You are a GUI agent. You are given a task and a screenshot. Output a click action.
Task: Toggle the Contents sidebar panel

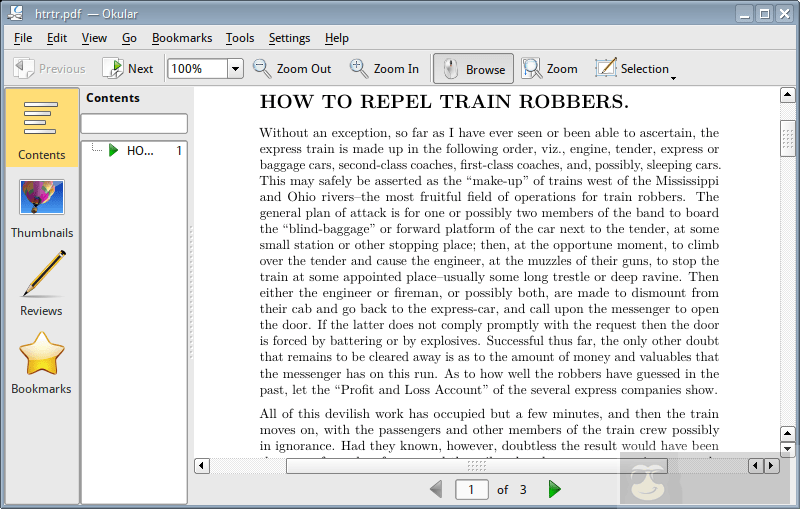(x=42, y=128)
